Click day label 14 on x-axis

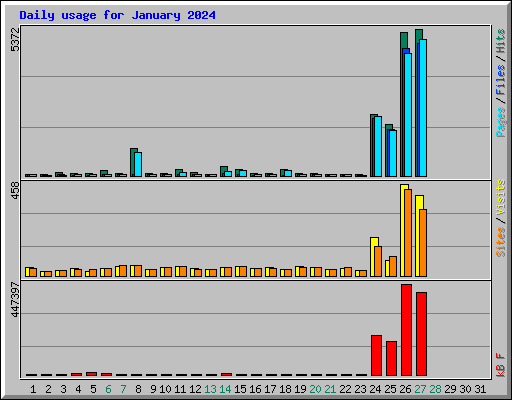click(225, 389)
